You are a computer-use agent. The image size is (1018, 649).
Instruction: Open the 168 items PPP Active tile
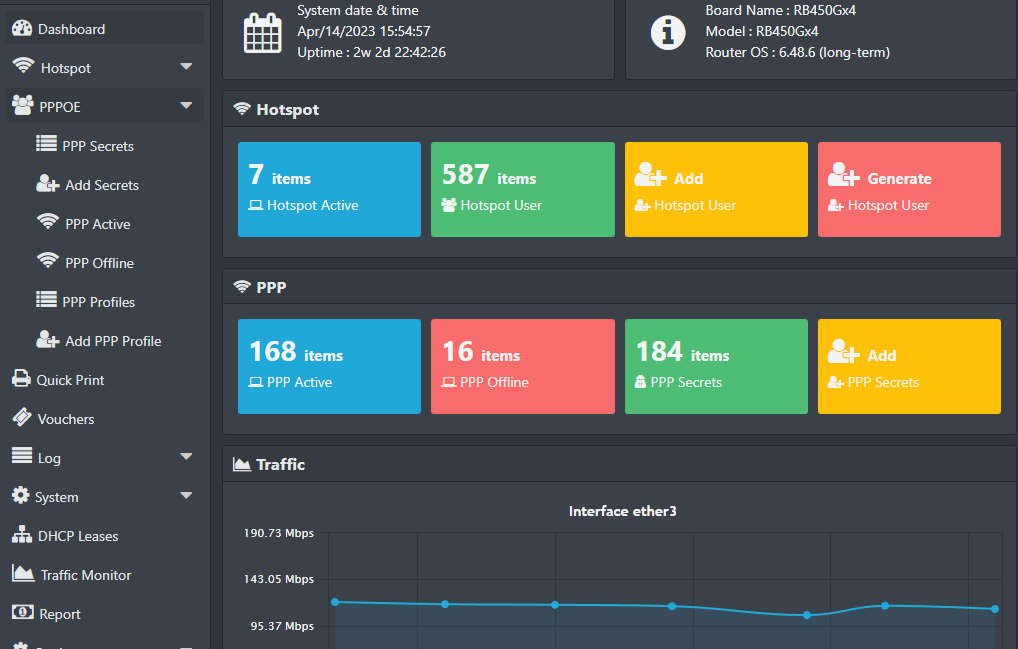(x=329, y=367)
